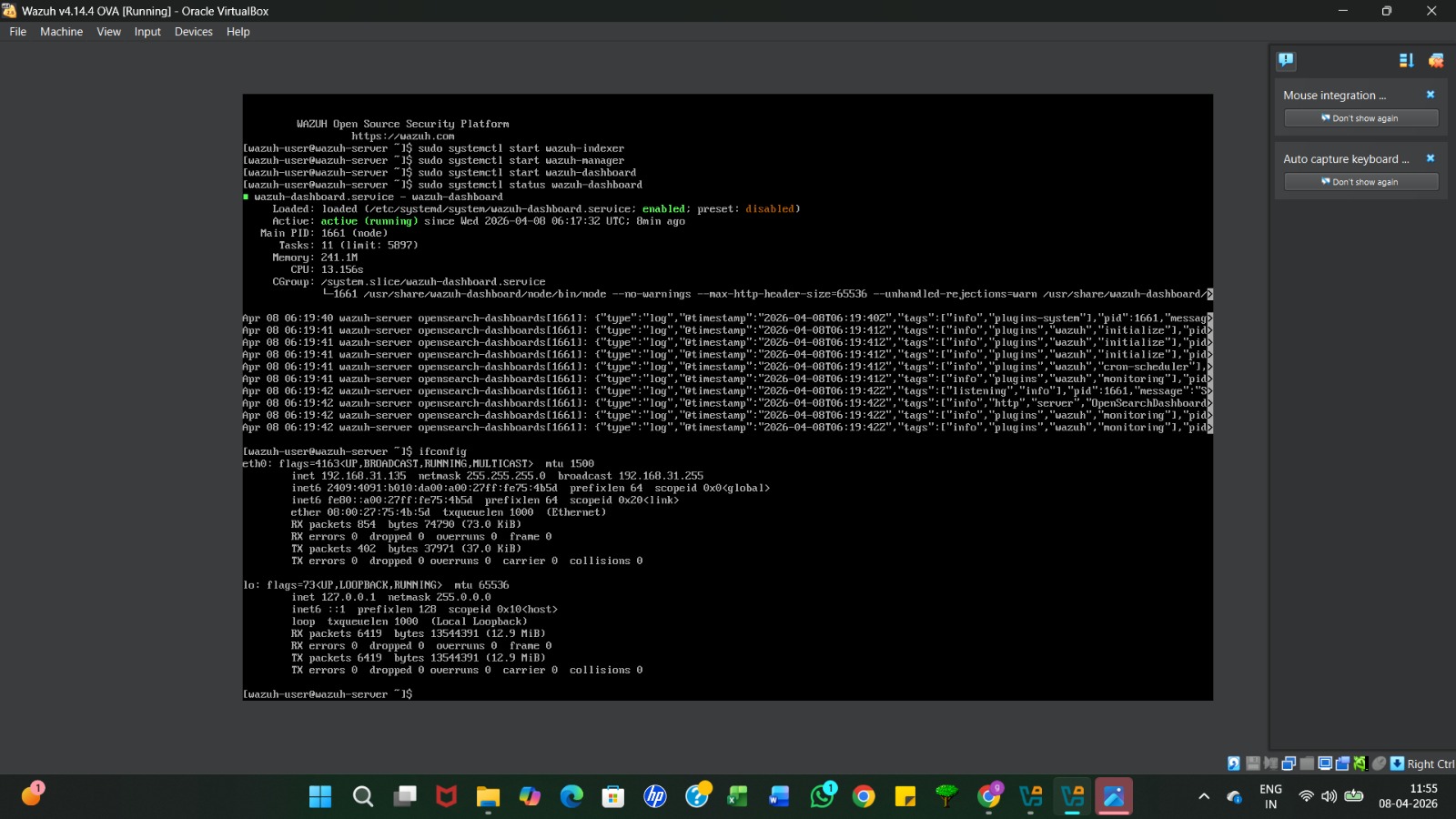Dismiss all notifications with the red-cross icon
Viewport: 1456px width, 819px height.
[1436, 60]
